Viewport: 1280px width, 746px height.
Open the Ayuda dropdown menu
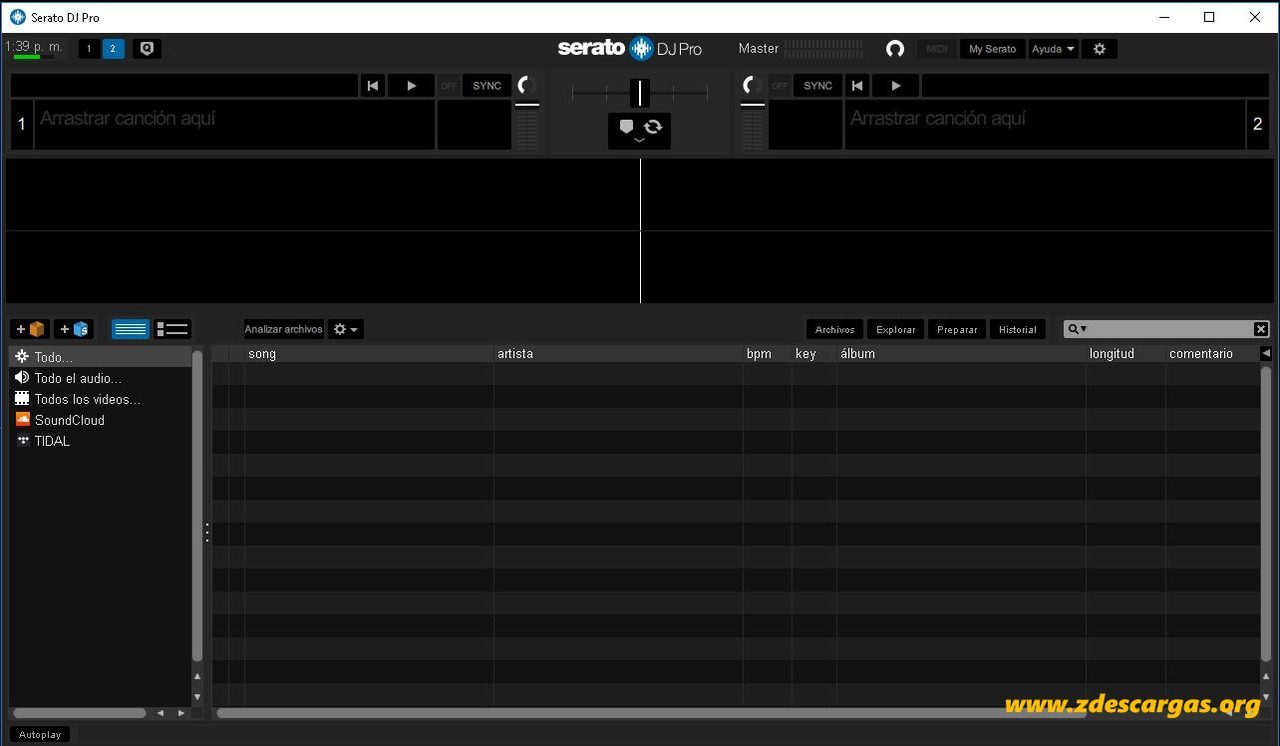click(x=1054, y=48)
